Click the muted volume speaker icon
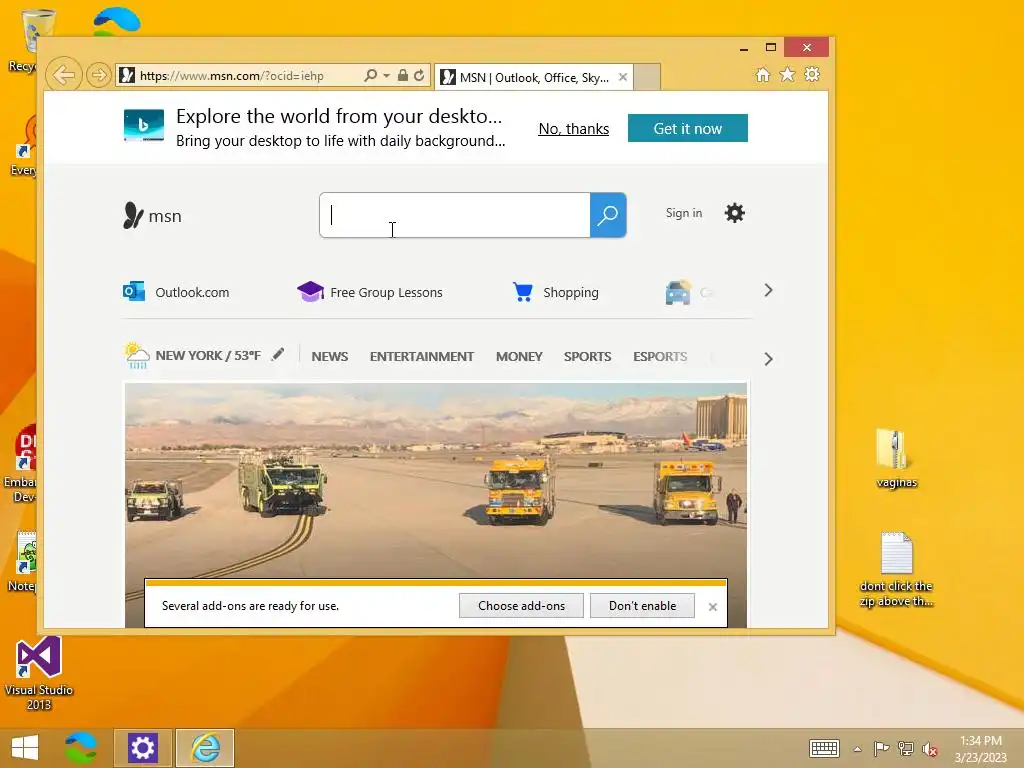 coord(930,749)
